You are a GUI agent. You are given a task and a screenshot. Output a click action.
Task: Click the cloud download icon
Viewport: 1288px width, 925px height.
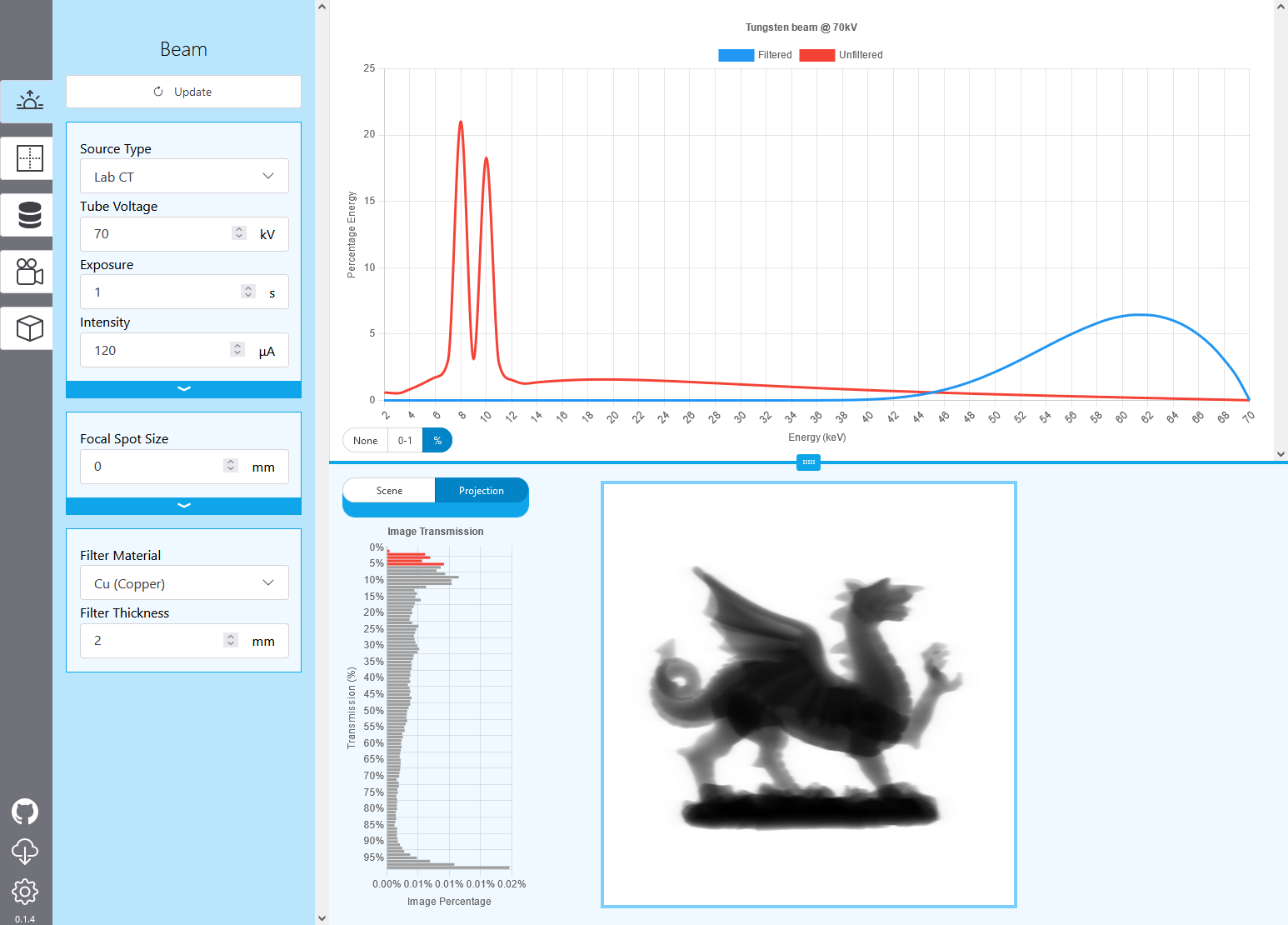click(25, 852)
